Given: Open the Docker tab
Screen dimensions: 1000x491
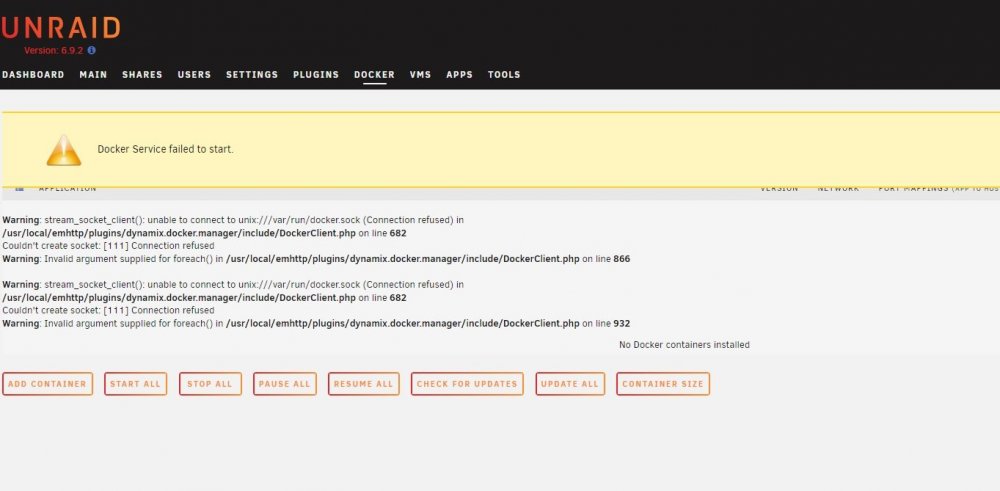Looking at the screenshot, I should (x=374, y=75).
